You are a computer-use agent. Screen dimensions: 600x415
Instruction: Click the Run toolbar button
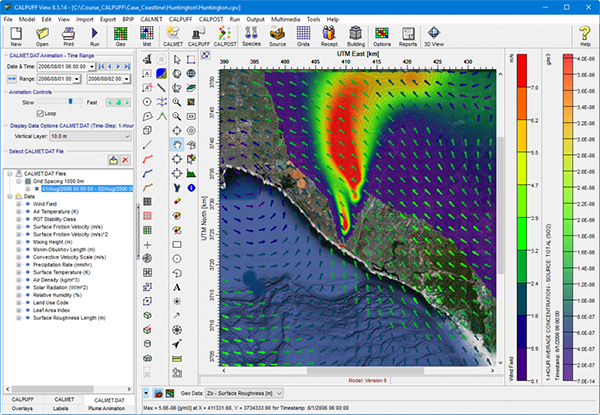94,37
